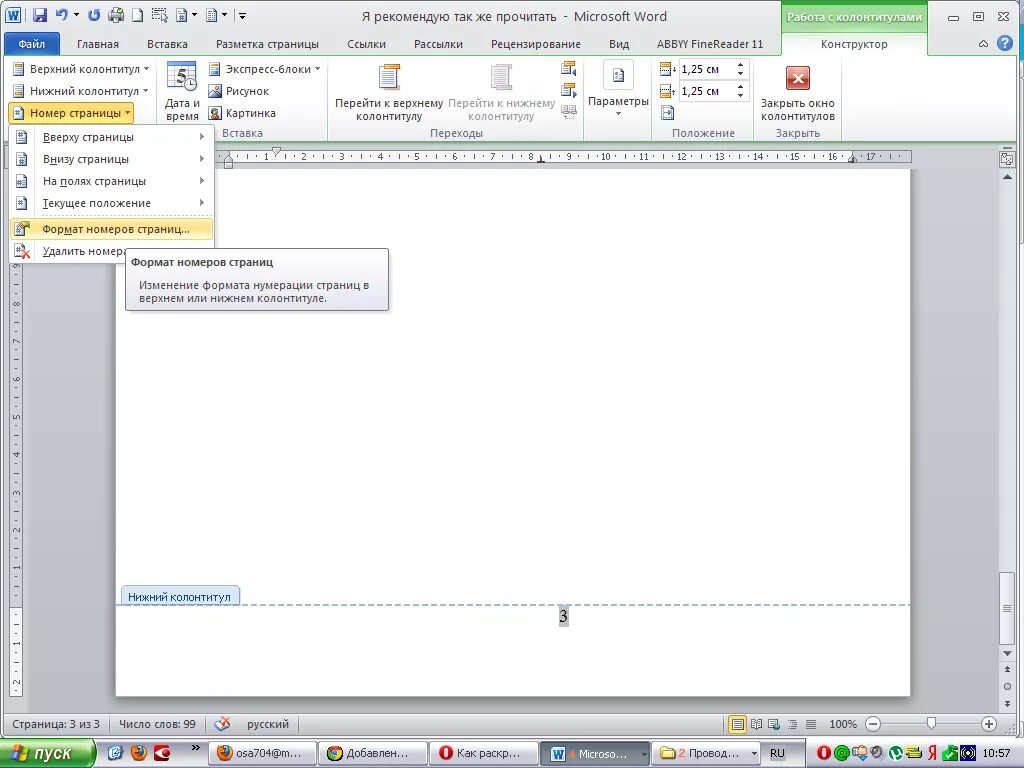Toggle the ruler button above scrollbar

[x=1007, y=159]
